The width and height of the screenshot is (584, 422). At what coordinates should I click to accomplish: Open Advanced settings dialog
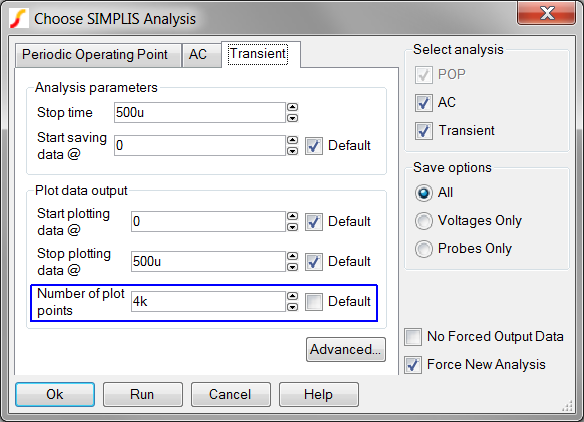coord(346,349)
